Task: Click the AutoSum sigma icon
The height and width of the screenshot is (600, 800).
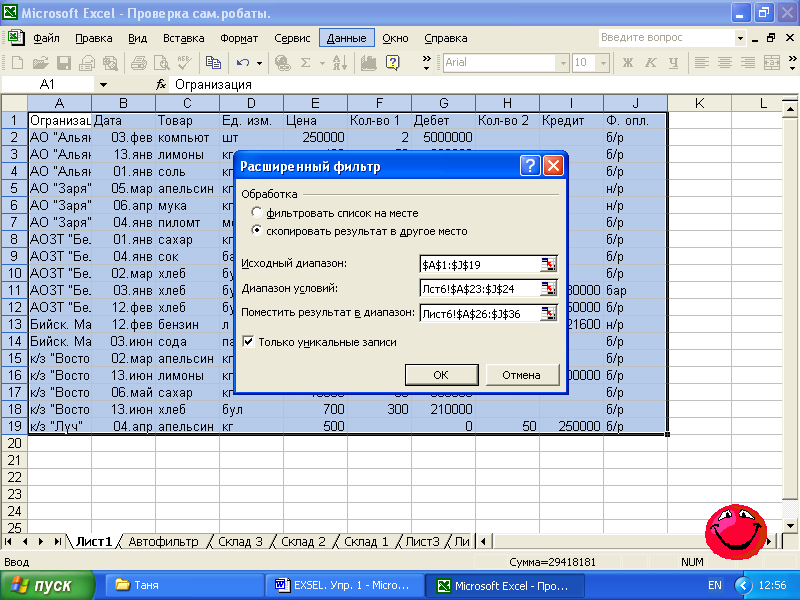Action: coord(306,62)
